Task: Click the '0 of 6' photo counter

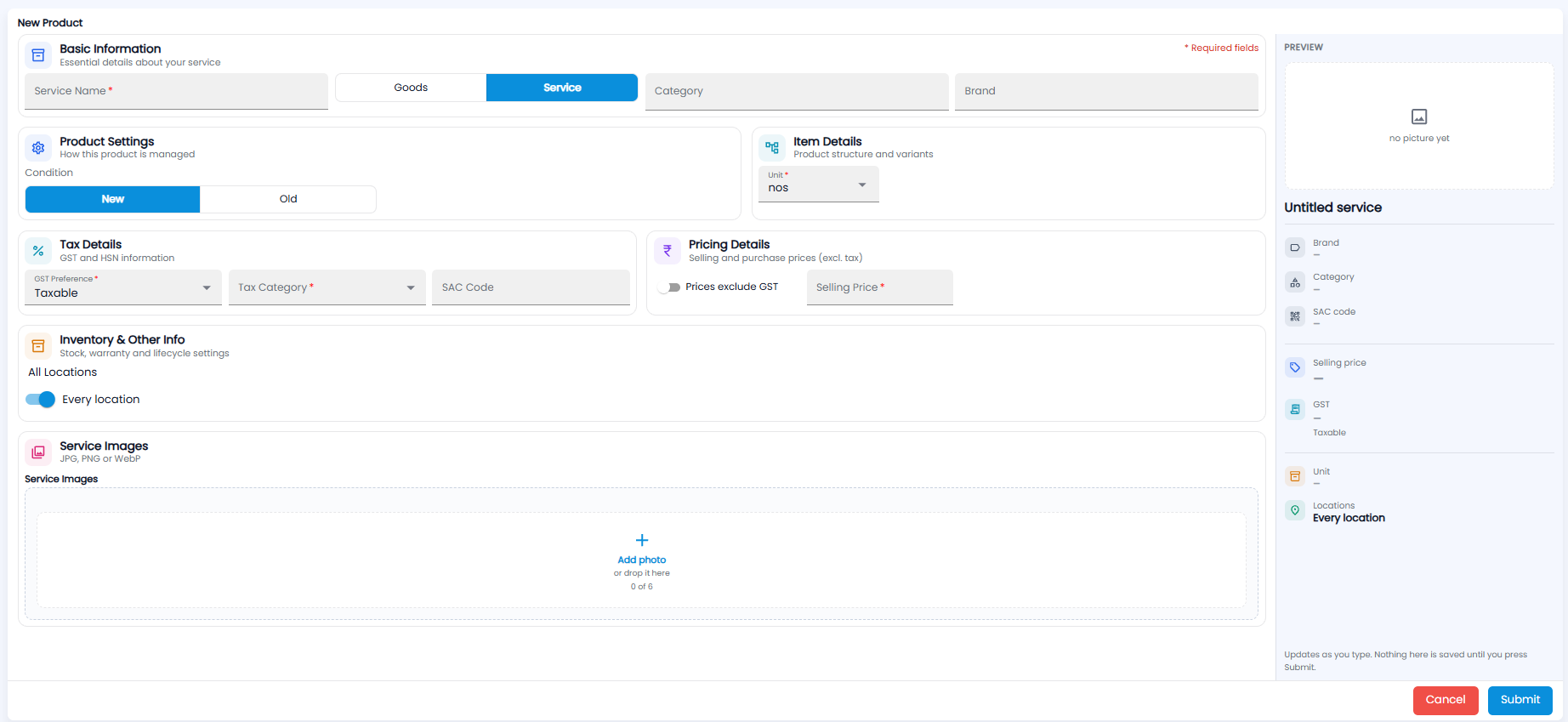Action: 642,587
